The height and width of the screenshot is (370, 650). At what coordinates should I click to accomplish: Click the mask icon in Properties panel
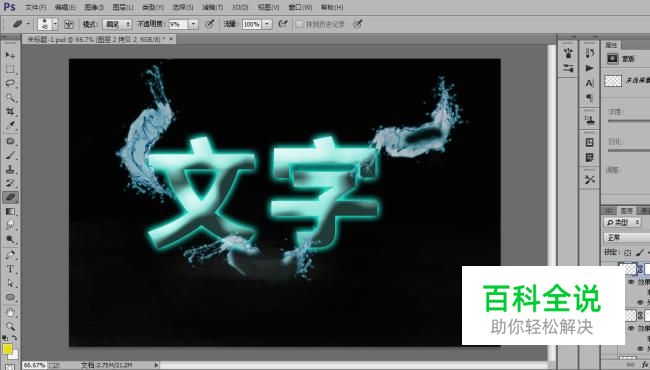click(612, 59)
